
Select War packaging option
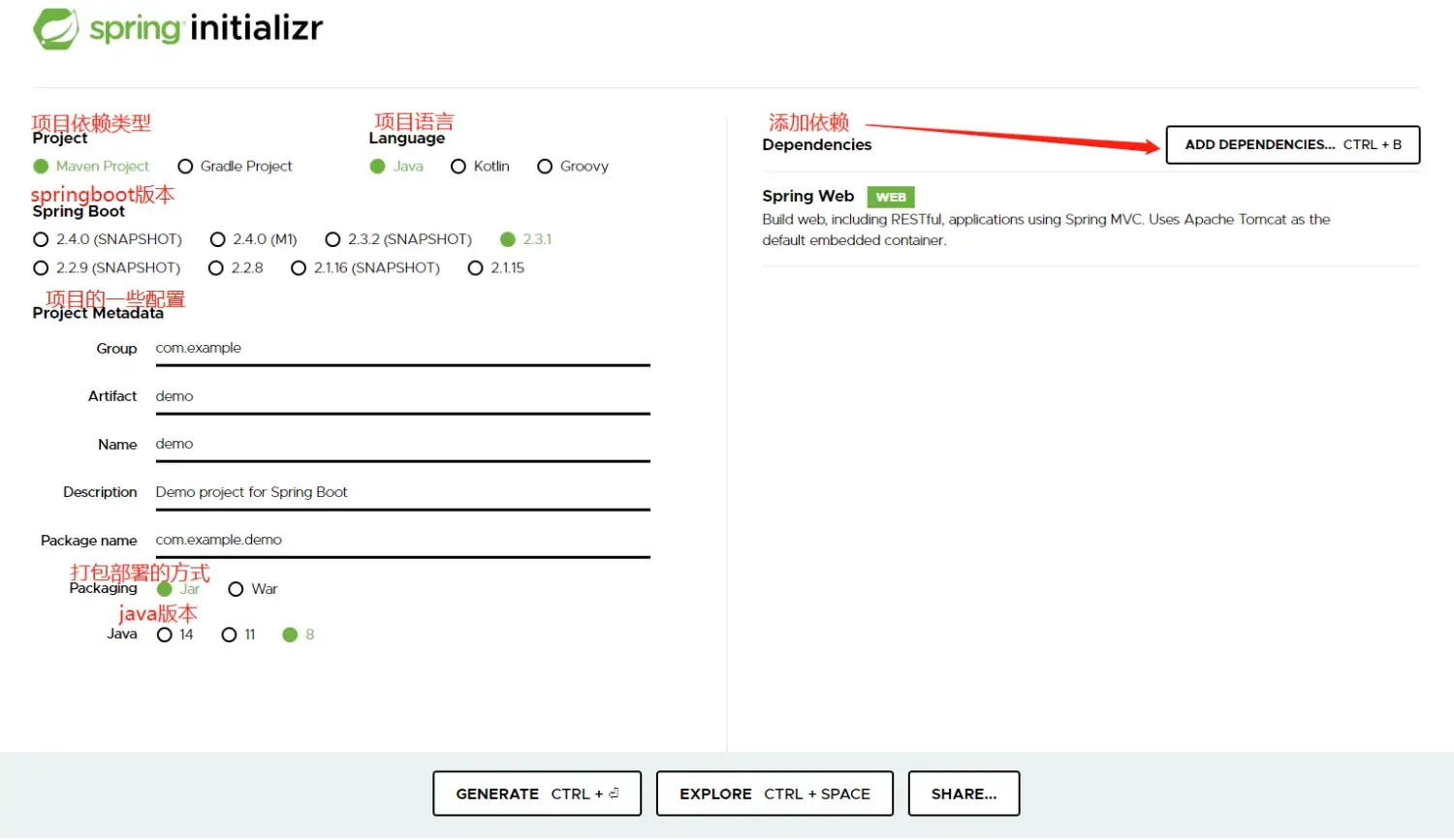pos(236,589)
